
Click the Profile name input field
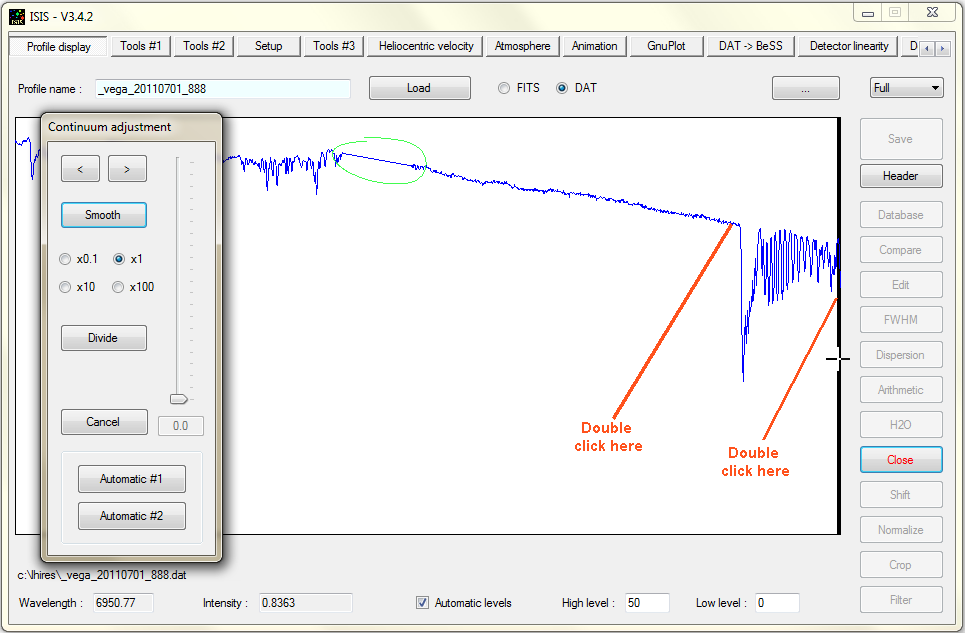pyautogui.click(x=223, y=89)
